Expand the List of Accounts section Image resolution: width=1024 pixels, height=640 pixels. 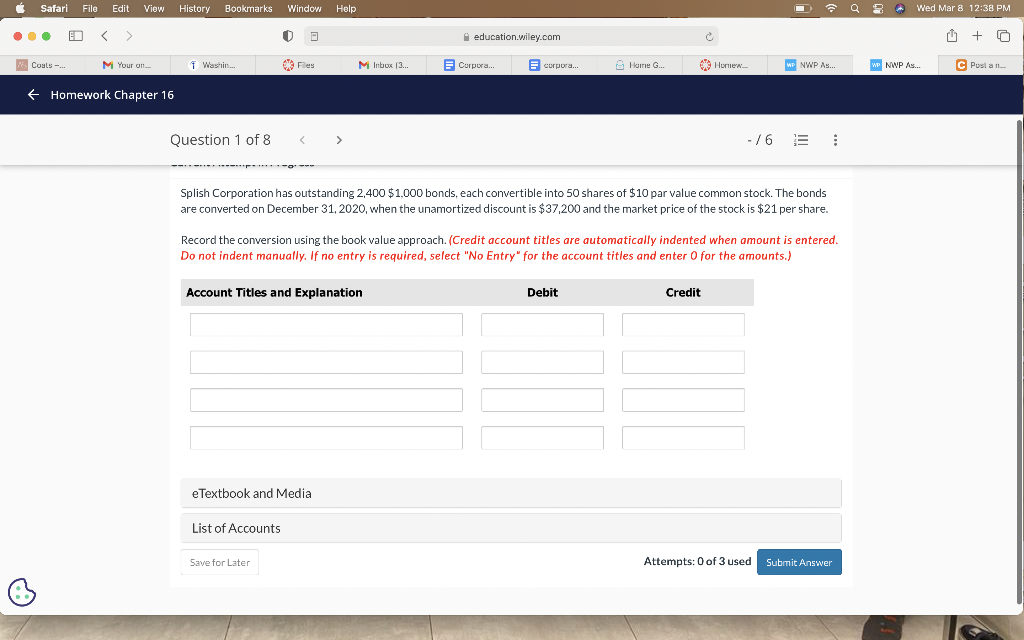[x=511, y=528]
